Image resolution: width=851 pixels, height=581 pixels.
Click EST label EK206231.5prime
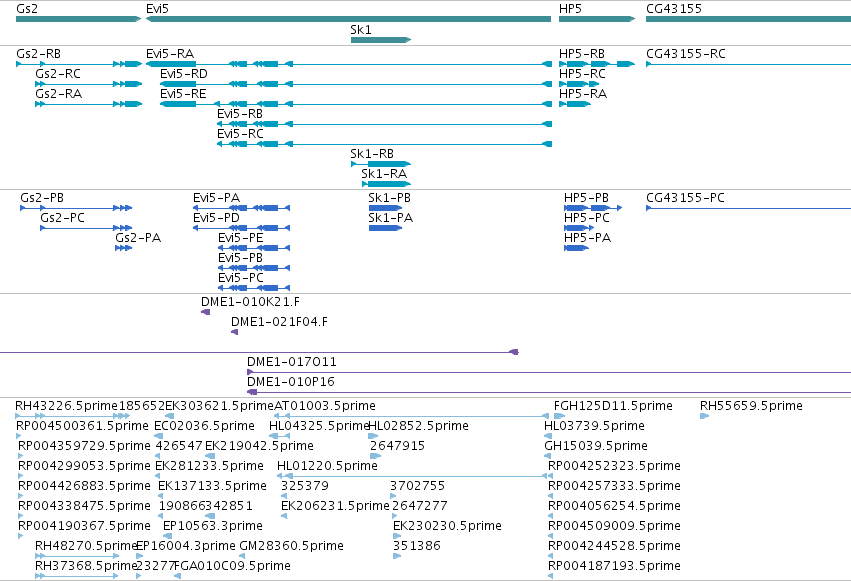tap(335, 507)
